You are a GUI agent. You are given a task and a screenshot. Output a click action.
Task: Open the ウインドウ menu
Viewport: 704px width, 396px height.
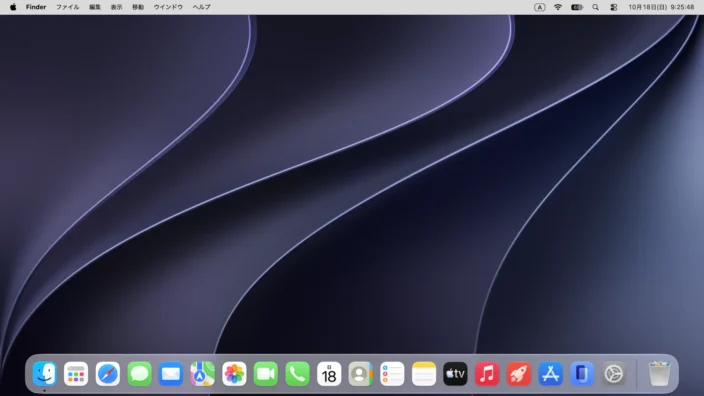168,7
